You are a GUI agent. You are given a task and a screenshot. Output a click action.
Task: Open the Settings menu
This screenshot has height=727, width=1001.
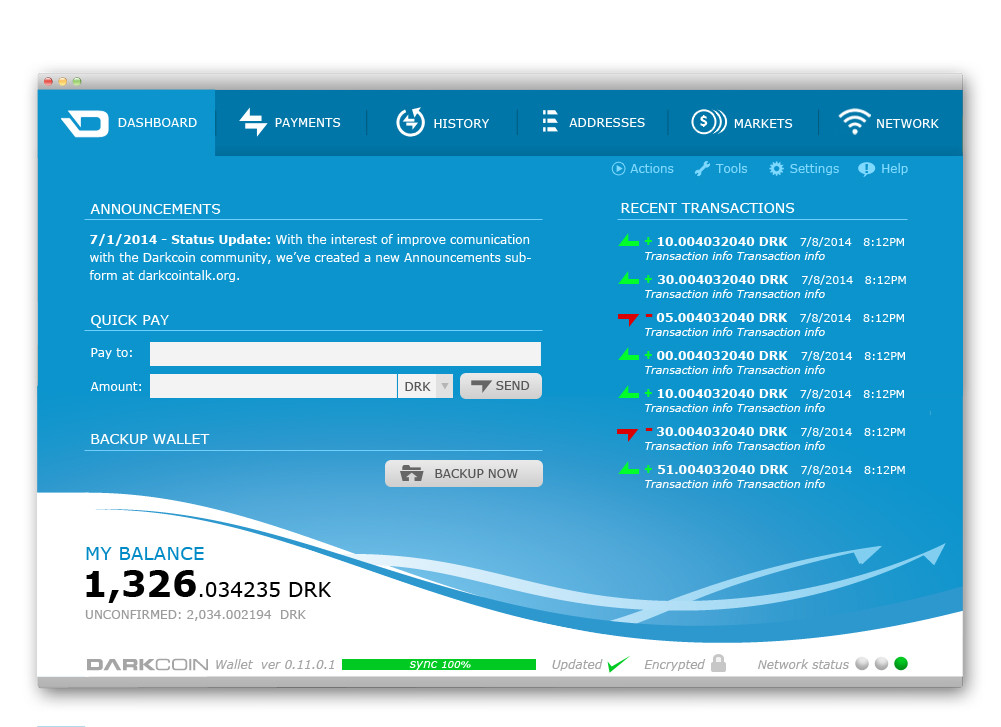(x=804, y=169)
